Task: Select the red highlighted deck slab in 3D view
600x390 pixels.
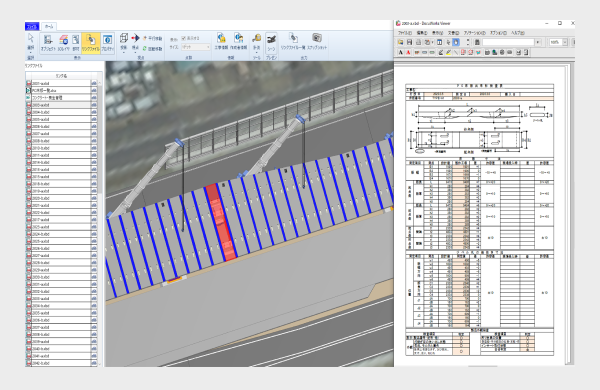Action: click(x=220, y=222)
